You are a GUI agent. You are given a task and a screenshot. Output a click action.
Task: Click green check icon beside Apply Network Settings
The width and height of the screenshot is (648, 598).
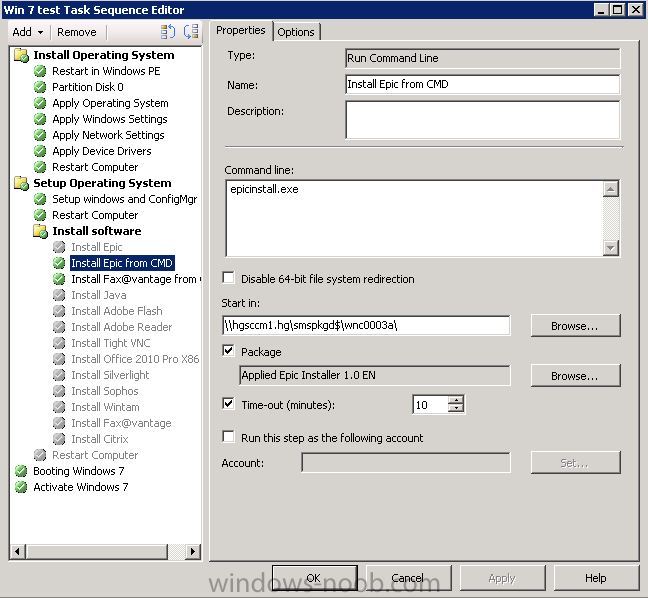click(x=40, y=135)
